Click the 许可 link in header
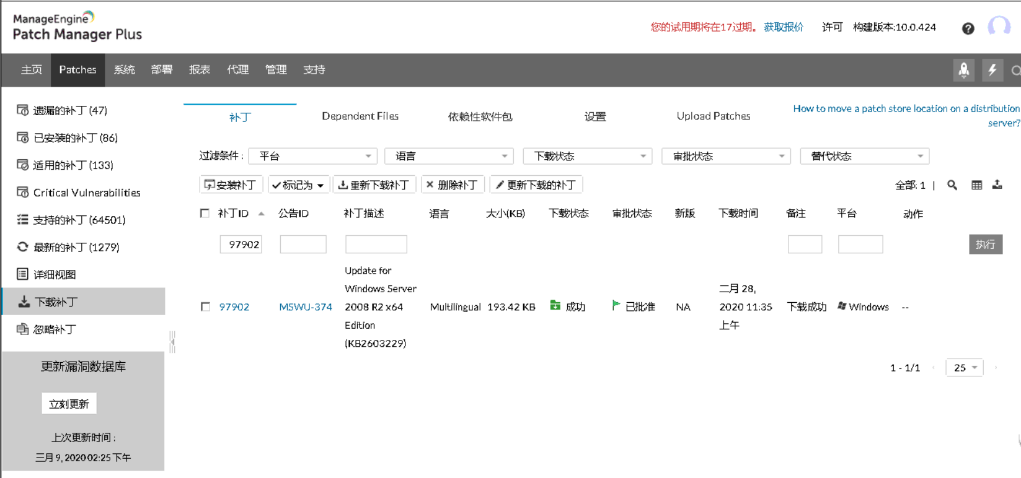 tap(832, 27)
